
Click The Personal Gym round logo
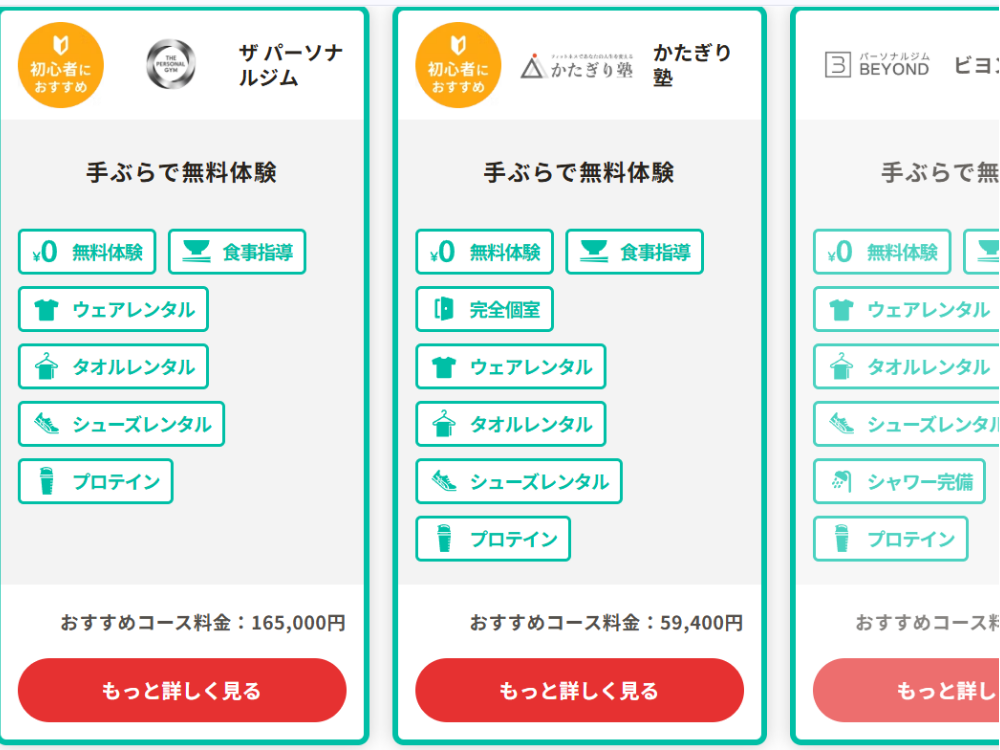coord(171,65)
